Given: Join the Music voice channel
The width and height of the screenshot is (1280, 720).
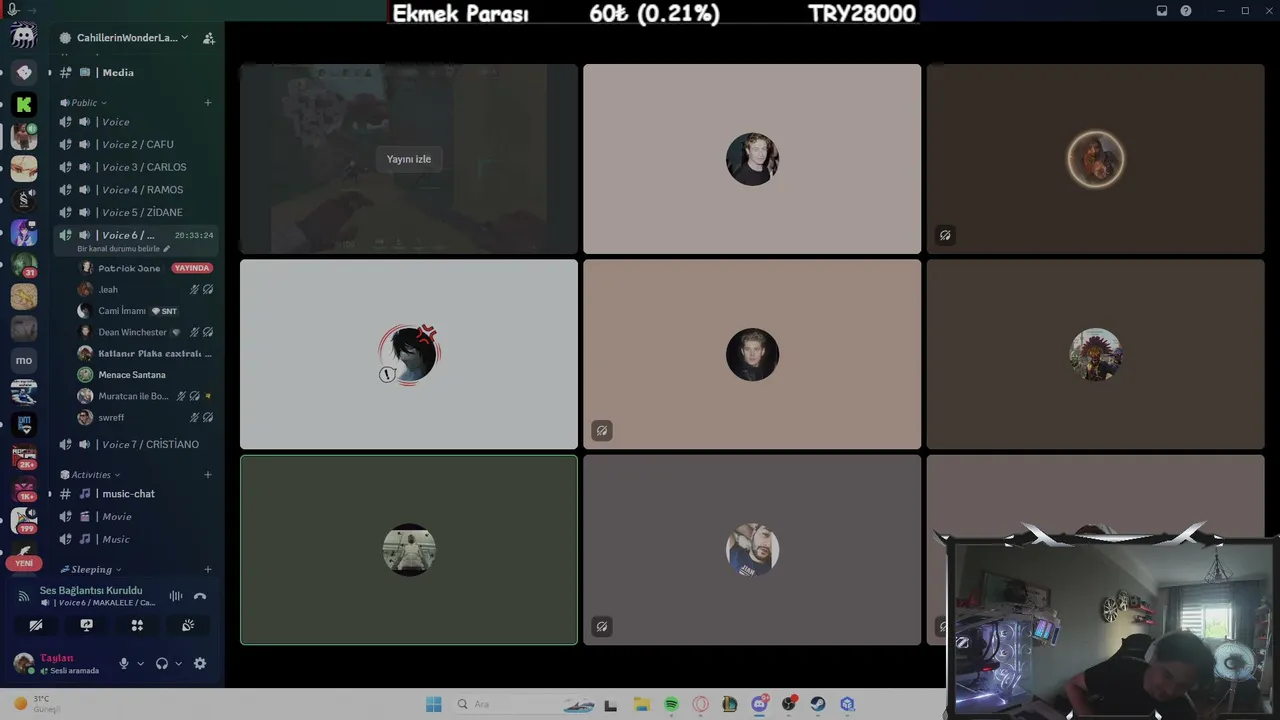Looking at the screenshot, I should (135, 539).
